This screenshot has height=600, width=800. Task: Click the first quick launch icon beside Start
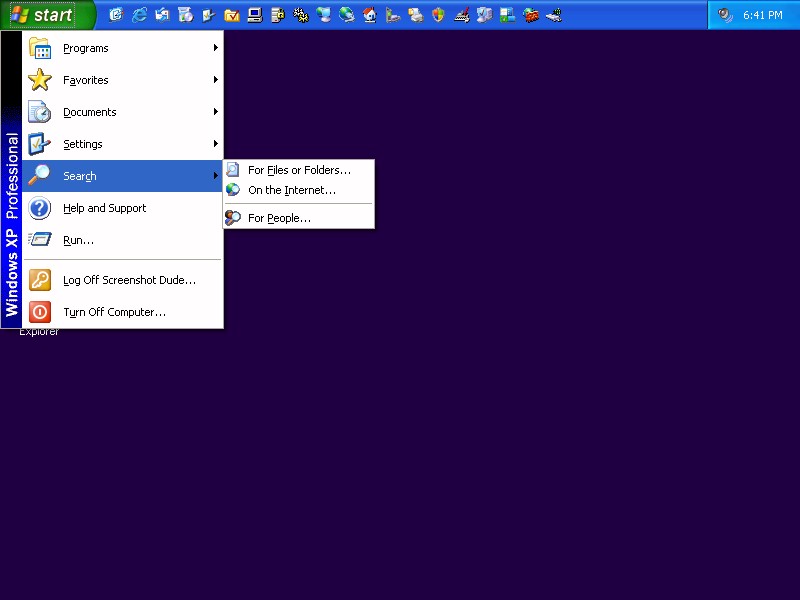[116, 15]
